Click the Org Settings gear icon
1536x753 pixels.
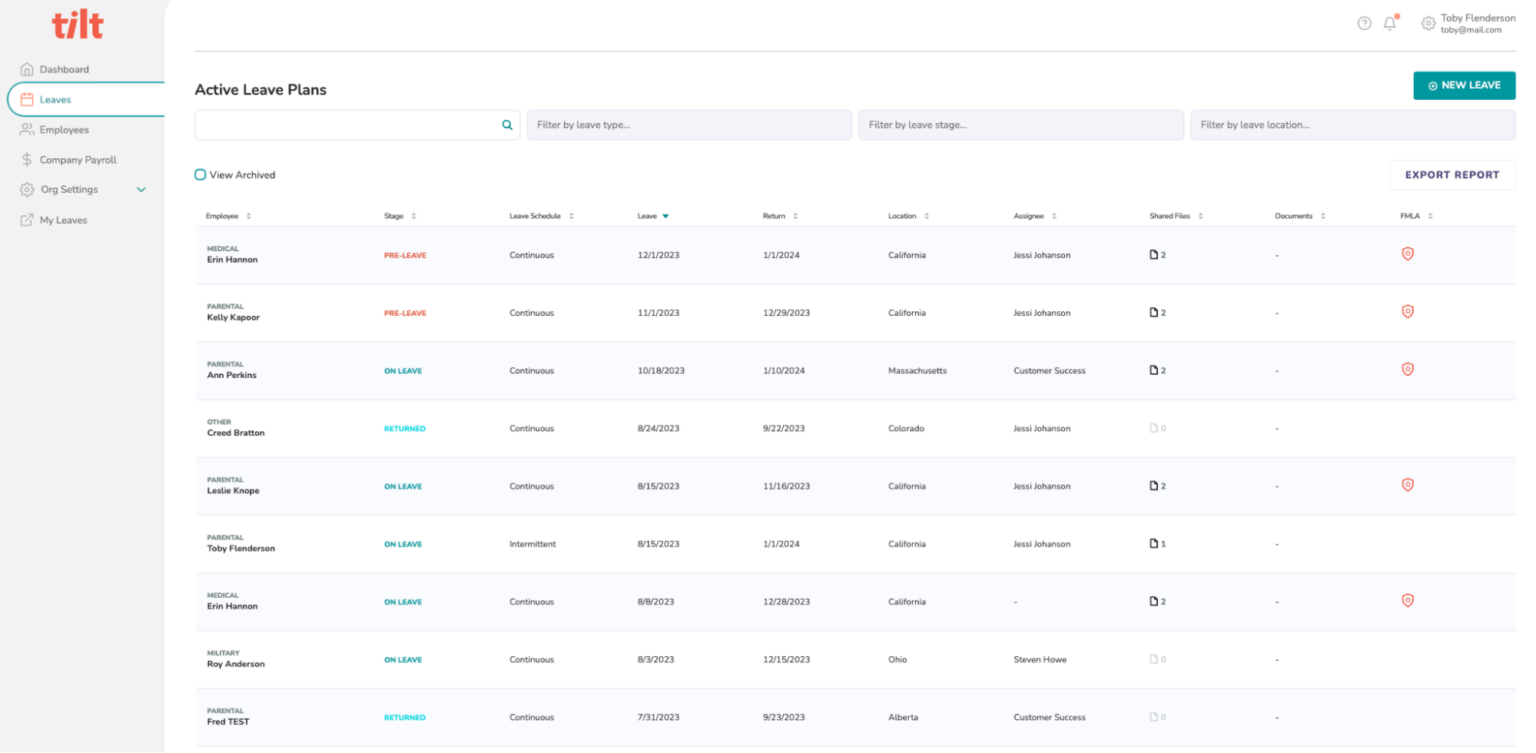coord(25,189)
